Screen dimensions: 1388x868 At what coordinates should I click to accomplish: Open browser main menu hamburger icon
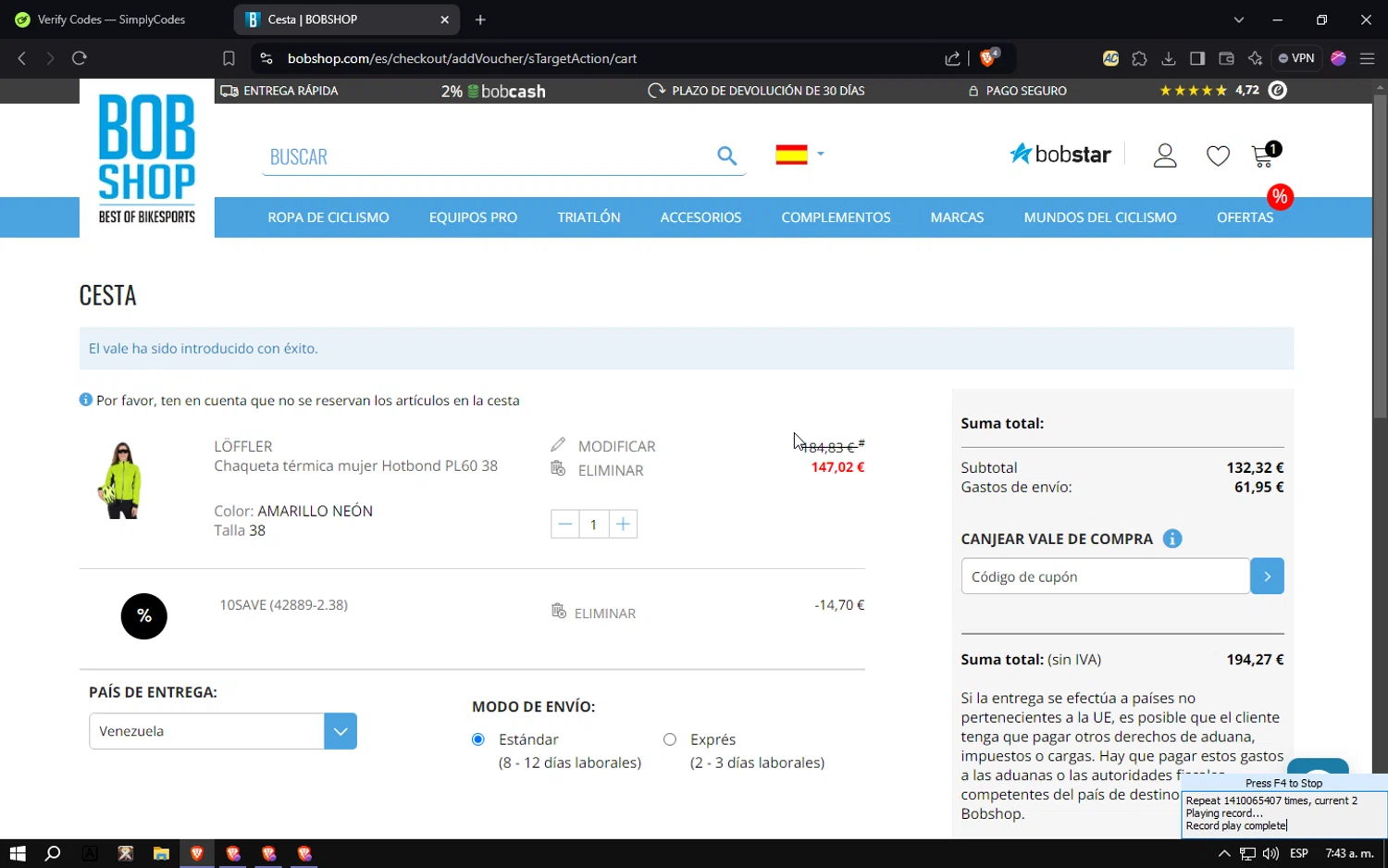click(x=1367, y=58)
